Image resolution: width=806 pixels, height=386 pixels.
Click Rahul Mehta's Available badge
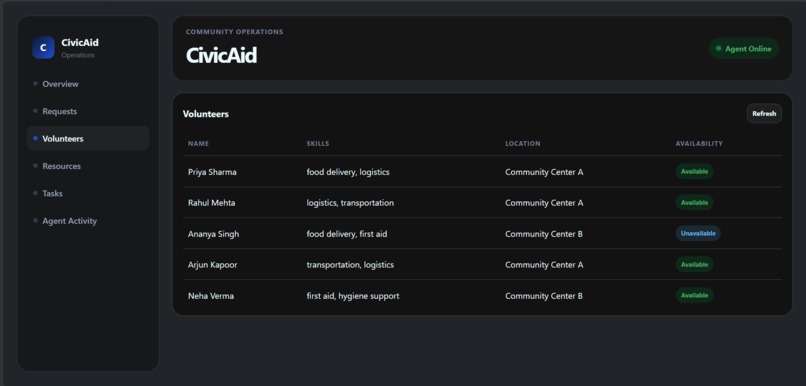coord(694,203)
